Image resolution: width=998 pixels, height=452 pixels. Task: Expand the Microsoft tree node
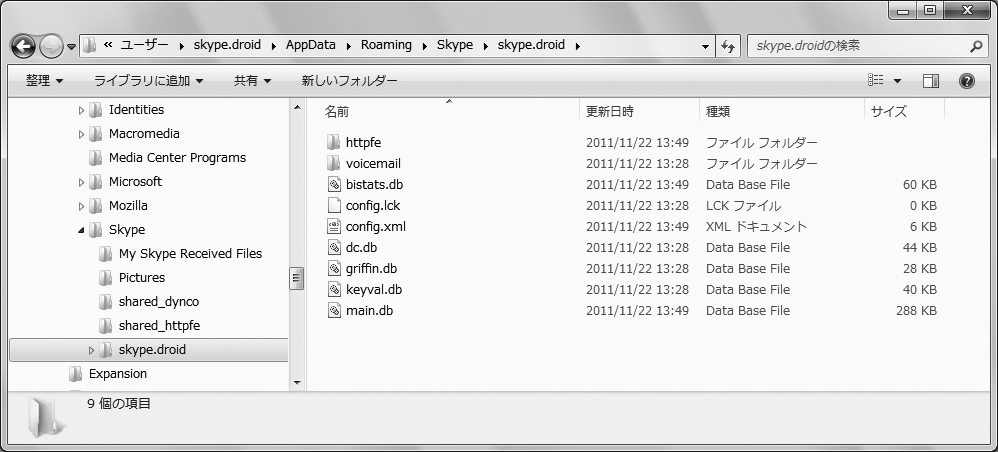81,182
